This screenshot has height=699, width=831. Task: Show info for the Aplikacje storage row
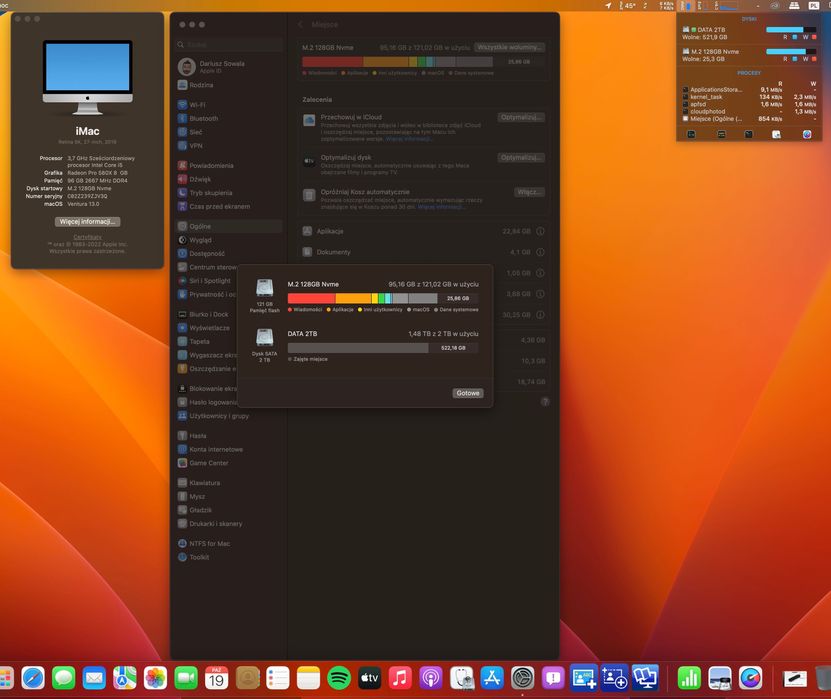540,231
